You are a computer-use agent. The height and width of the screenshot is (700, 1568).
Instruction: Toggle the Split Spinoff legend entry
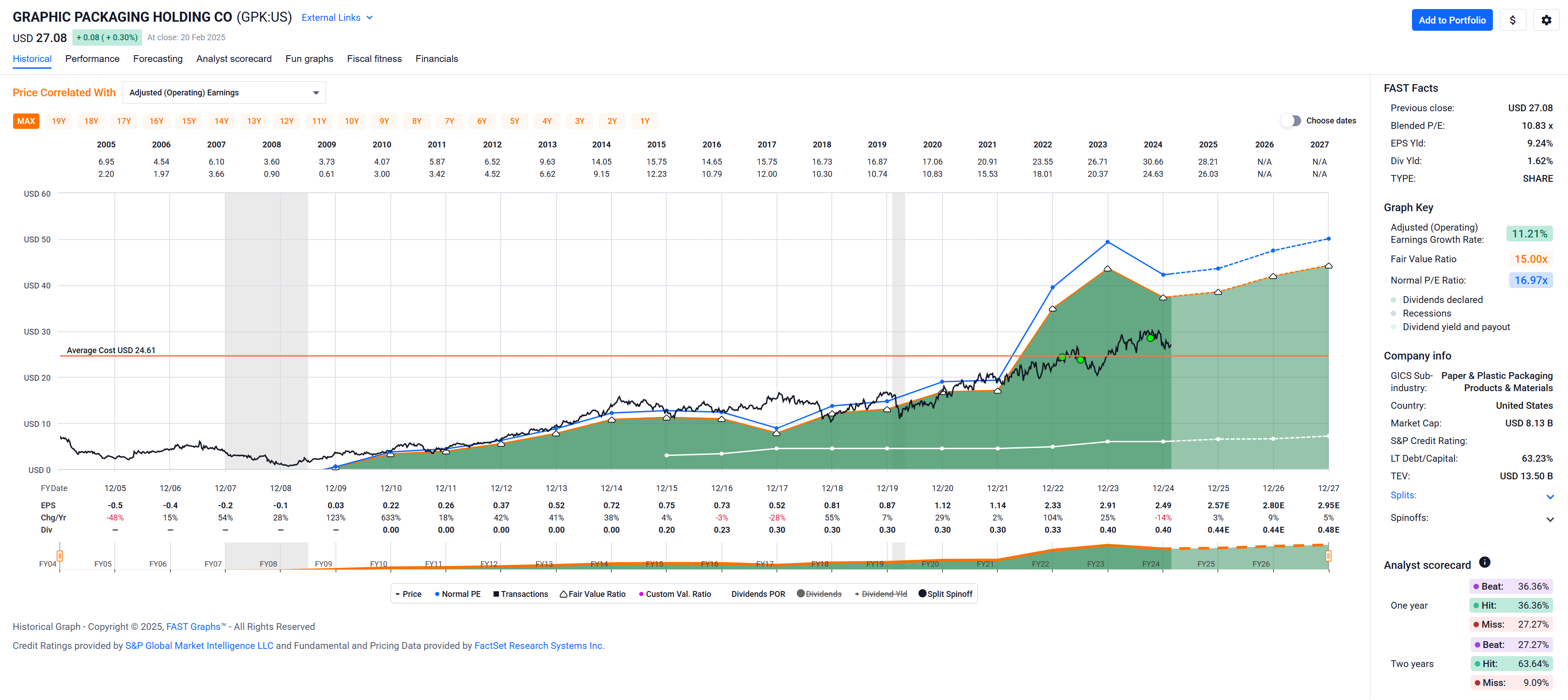point(945,594)
